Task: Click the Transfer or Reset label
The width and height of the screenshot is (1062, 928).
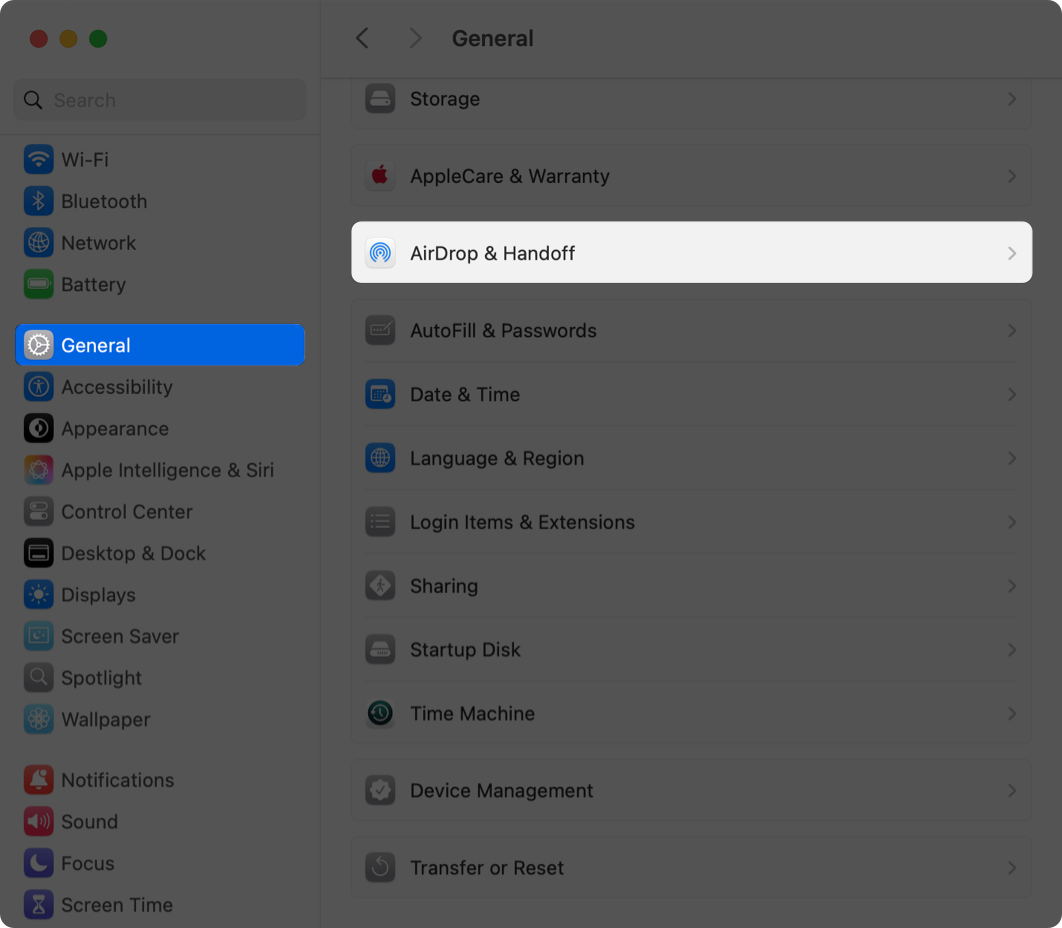Action: [487, 868]
